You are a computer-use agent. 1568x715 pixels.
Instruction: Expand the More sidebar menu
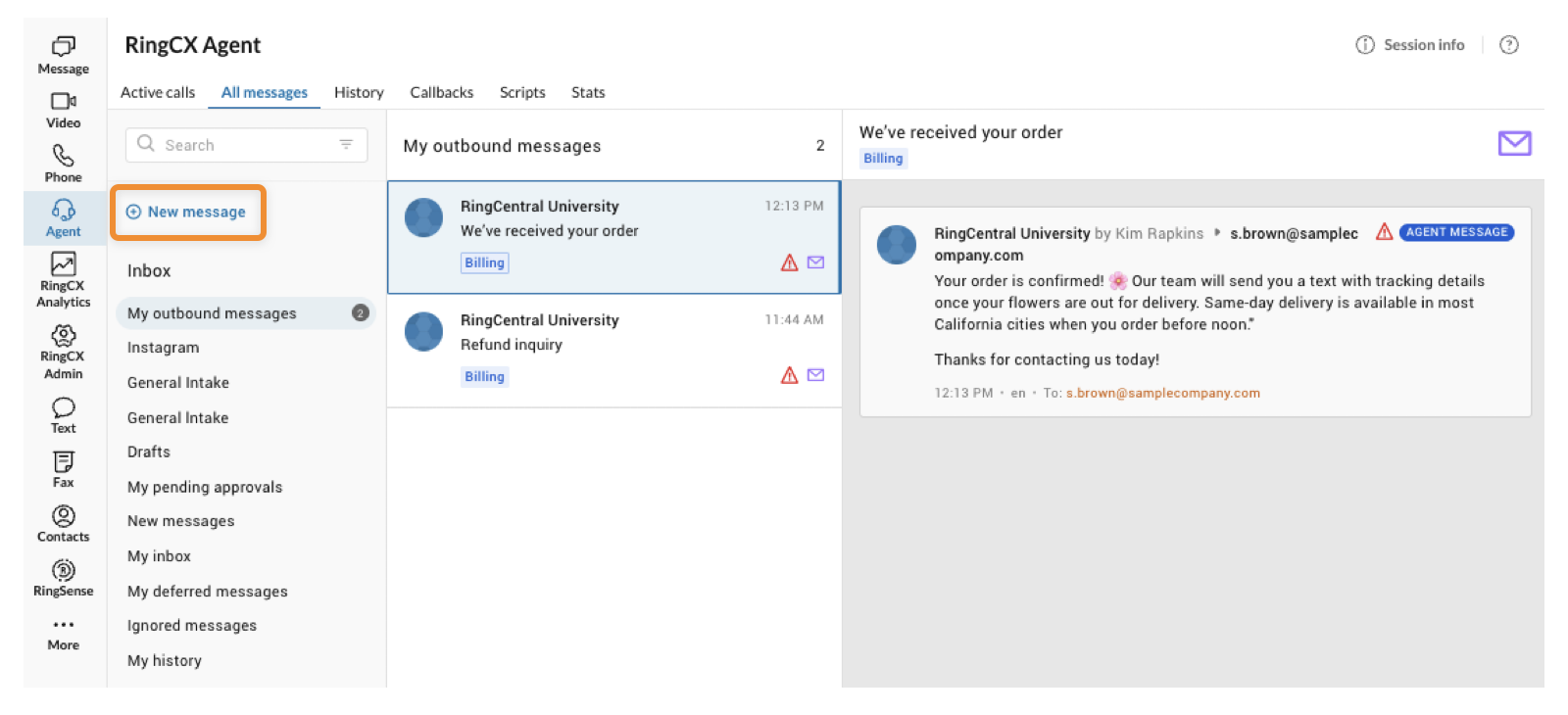click(x=63, y=632)
